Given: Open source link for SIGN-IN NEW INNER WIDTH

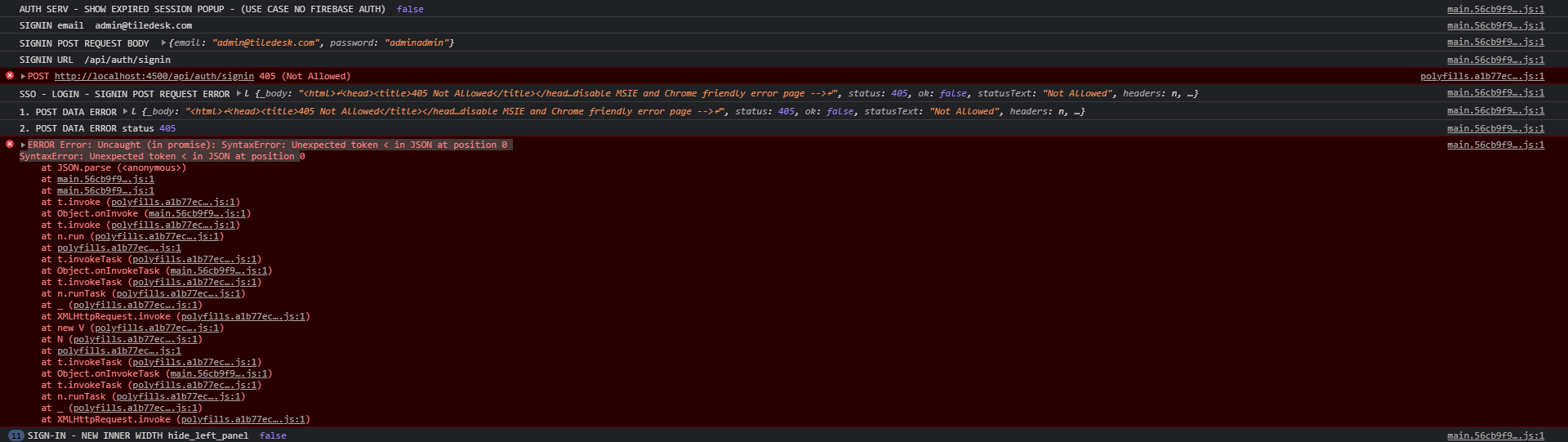Looking at the screenshot, I should pos(1495,435).
